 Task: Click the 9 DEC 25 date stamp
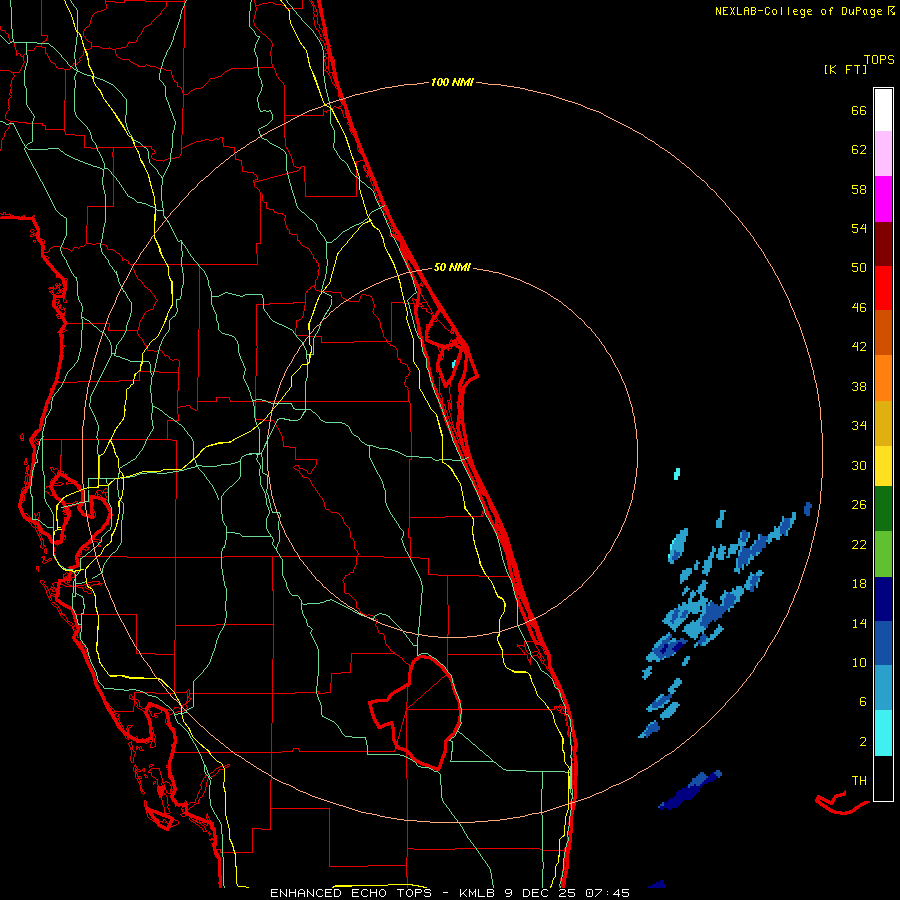(540, 893)
